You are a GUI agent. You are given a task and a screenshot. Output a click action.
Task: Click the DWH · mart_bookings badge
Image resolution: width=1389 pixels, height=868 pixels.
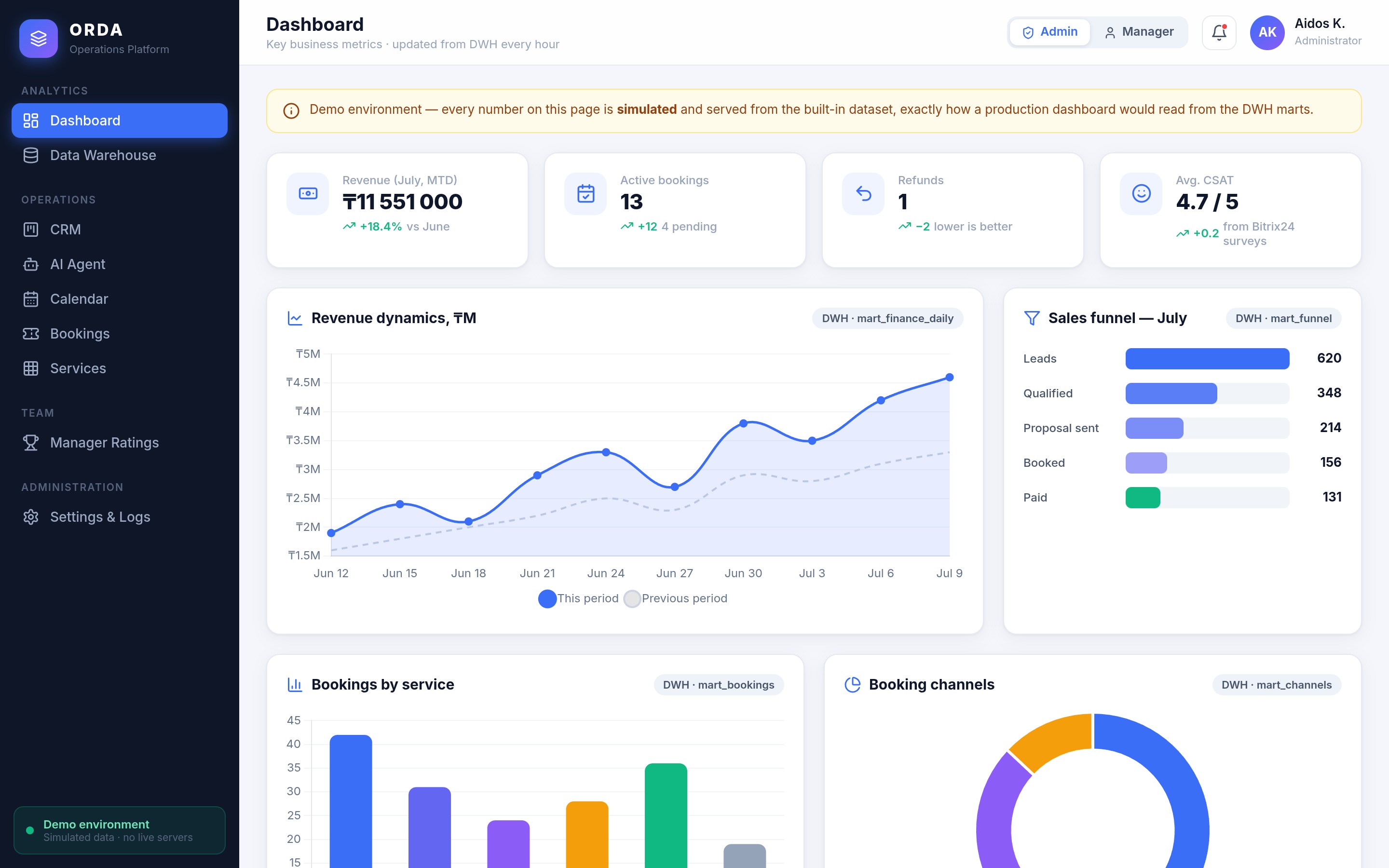point(719,685)
